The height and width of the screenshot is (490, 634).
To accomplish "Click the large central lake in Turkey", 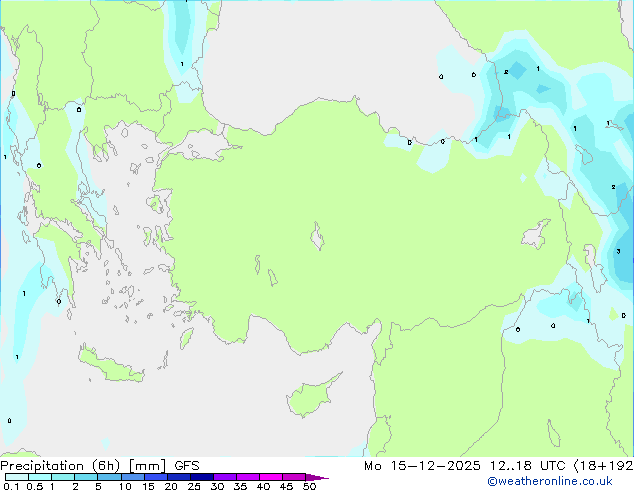I will [317, 236].
